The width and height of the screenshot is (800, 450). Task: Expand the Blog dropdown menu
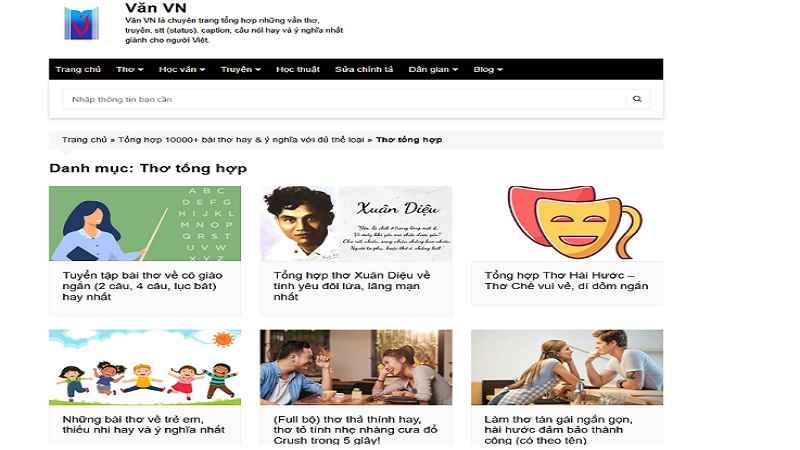click(x=488, y=69)
